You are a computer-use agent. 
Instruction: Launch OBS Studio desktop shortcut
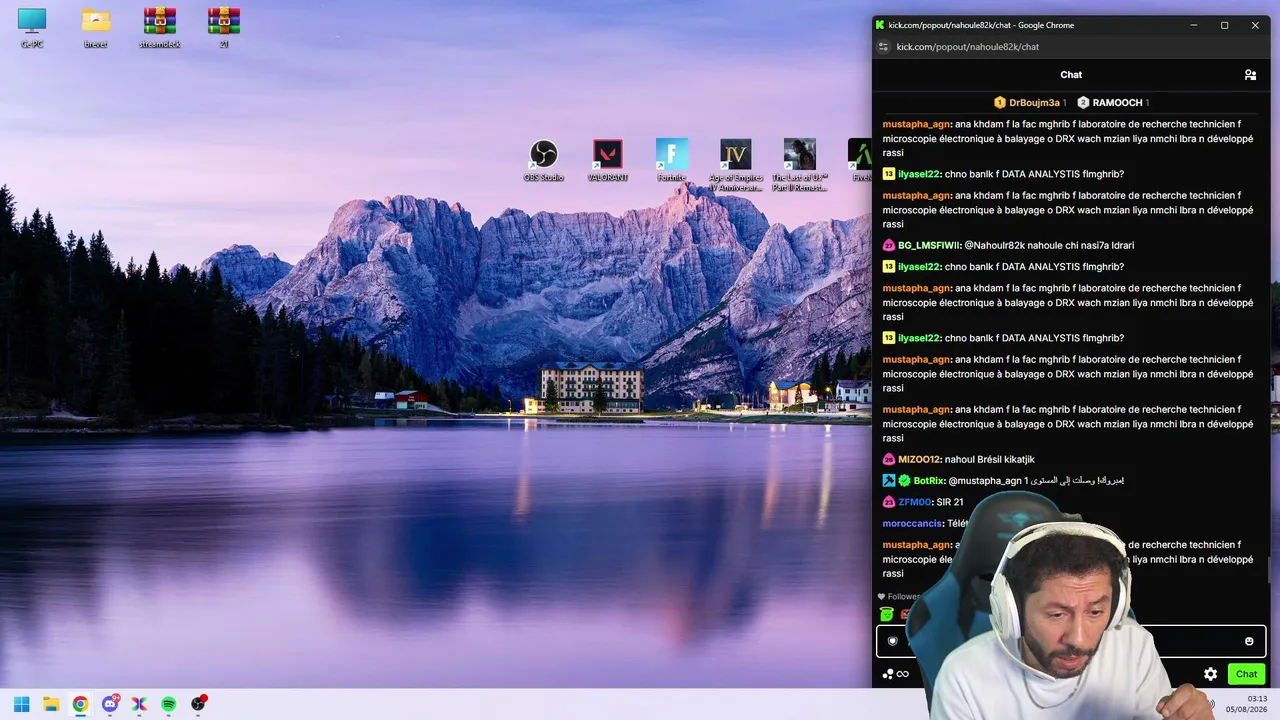point(544,160)
